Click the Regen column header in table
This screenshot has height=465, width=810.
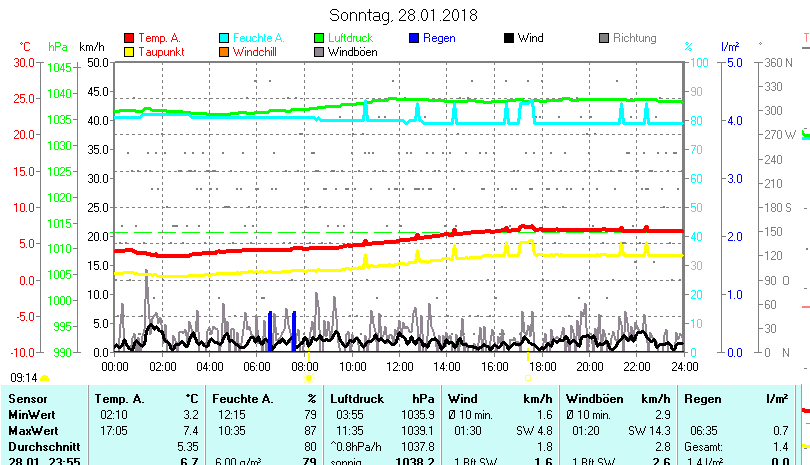point(702,399)
